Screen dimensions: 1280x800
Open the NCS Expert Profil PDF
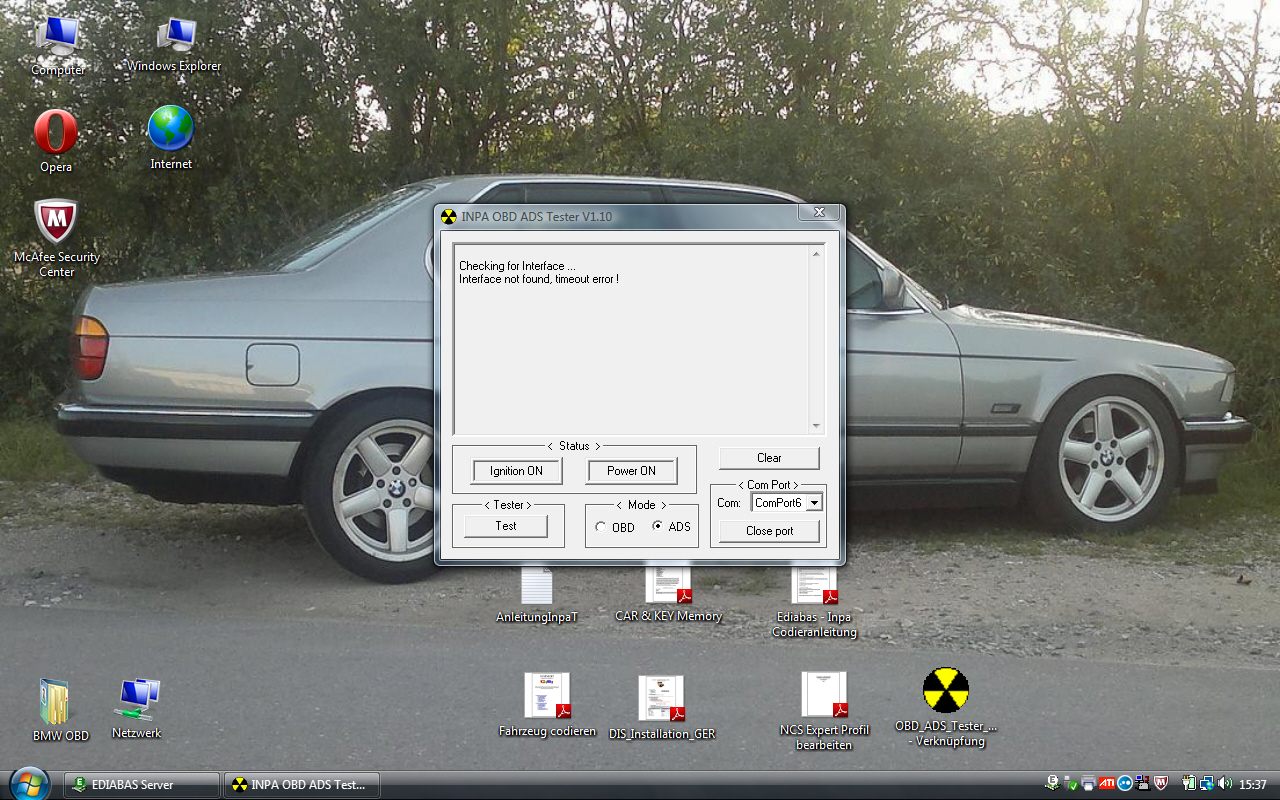(824, 696)
